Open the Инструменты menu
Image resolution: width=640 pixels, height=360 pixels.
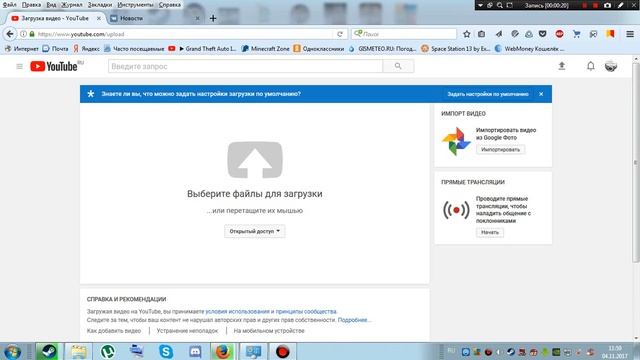(x=136, y=5)
